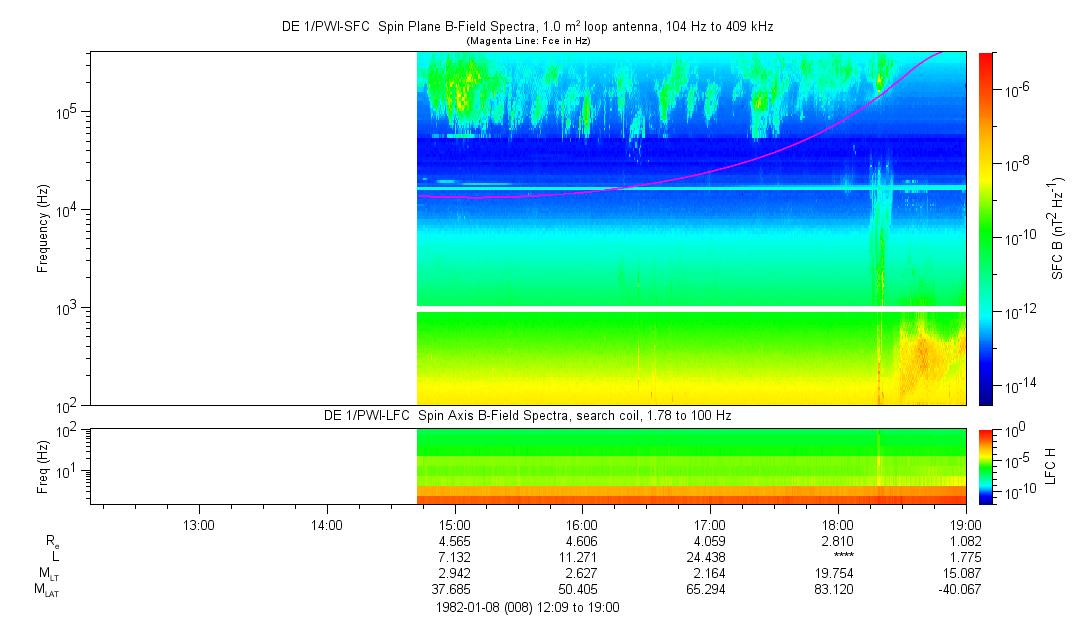This screenshot has height=620, width=1083.
Task: Click the L value 24.438 at 17:00
Action: pyautogui.click(x=709, y=557)
